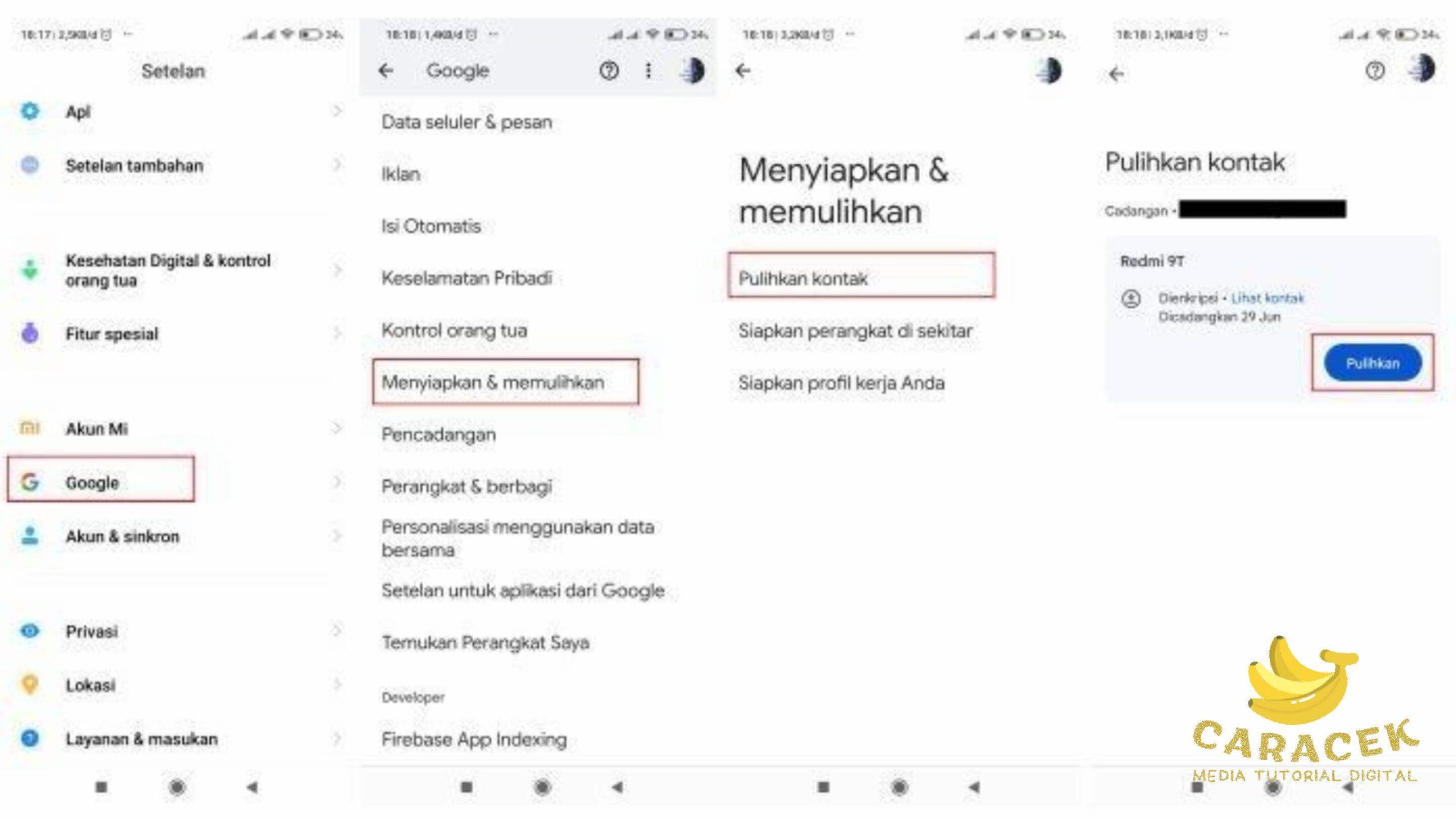Tap the home navigation button on Setelan screen
The image size is (1456, 819).
(177, 787)
